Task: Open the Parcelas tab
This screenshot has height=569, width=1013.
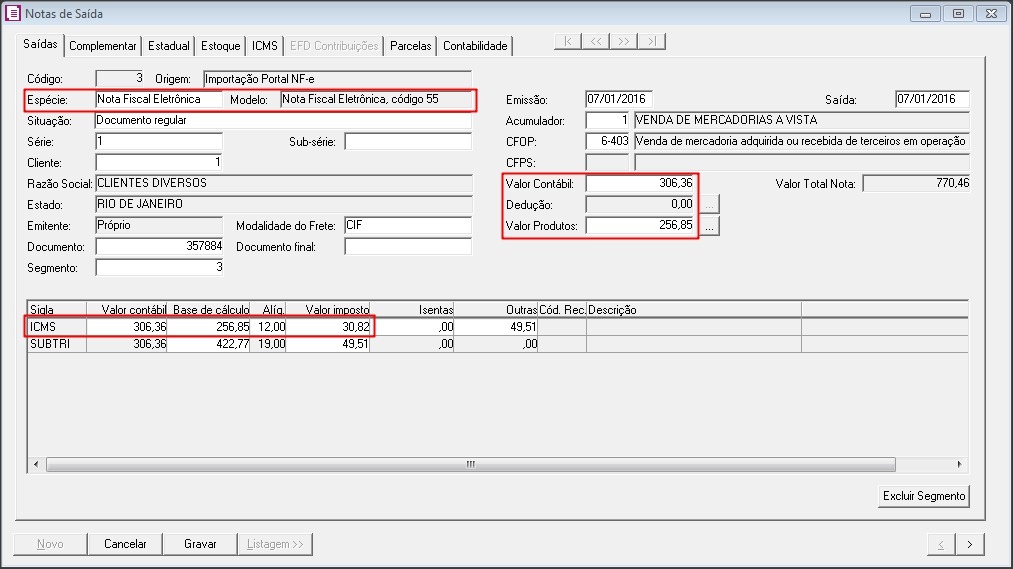Action: (x=411, y=46)
